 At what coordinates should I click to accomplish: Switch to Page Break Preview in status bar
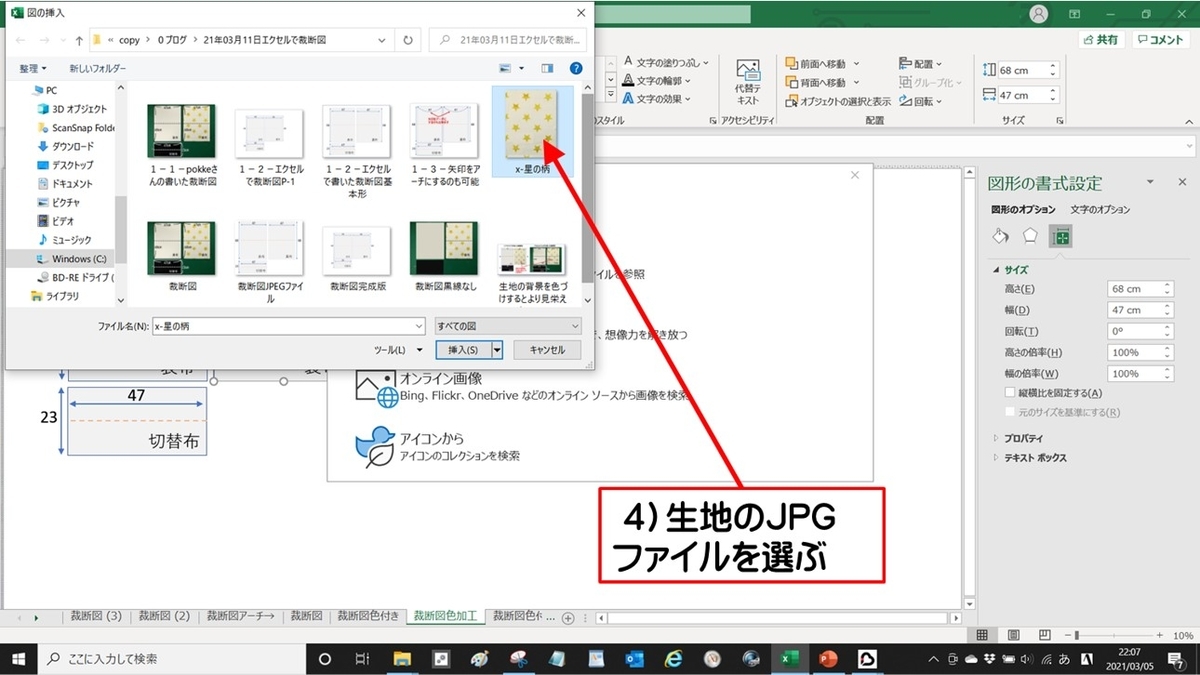[1043, 635]
